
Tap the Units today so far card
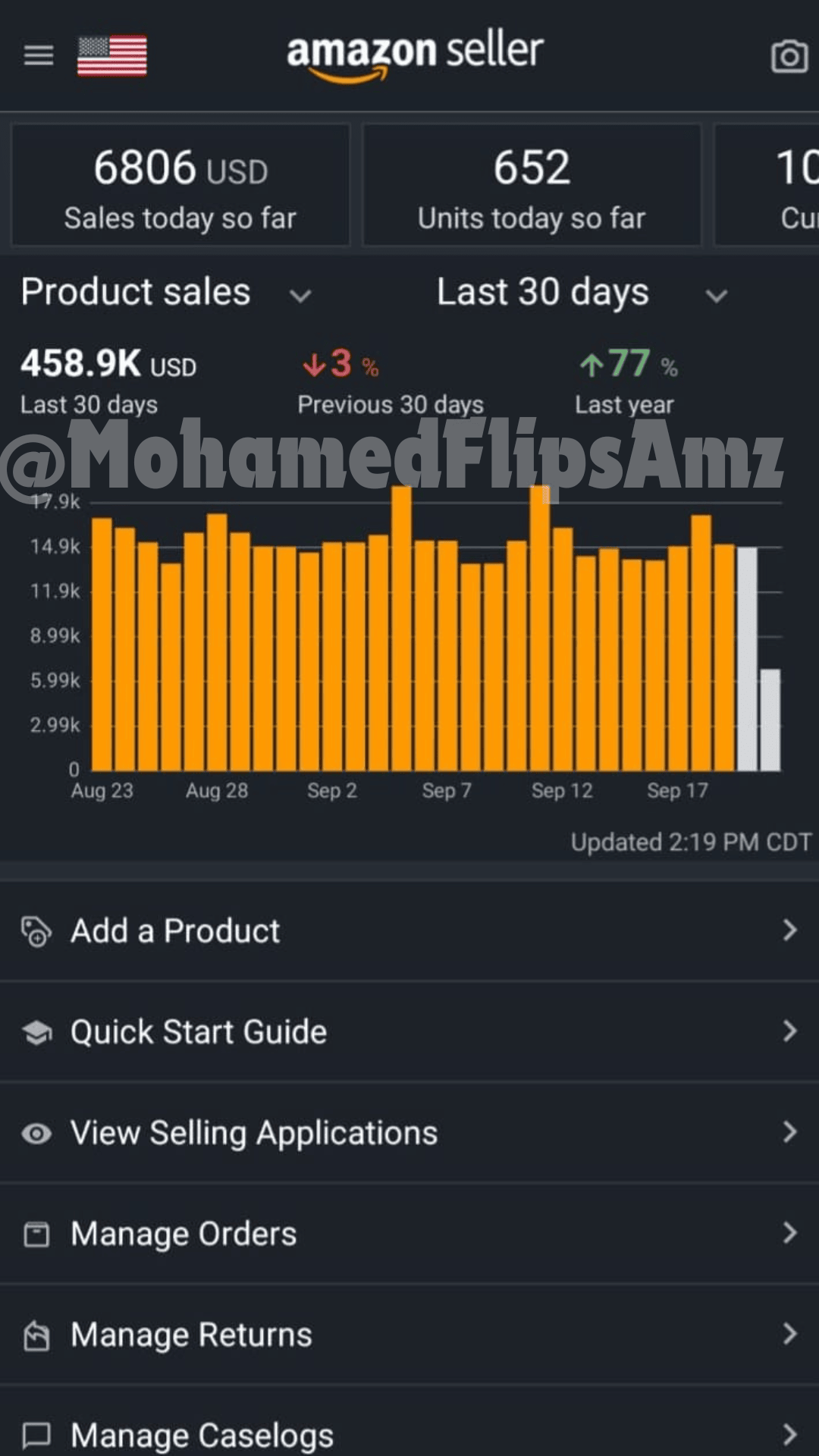point(532,185)
